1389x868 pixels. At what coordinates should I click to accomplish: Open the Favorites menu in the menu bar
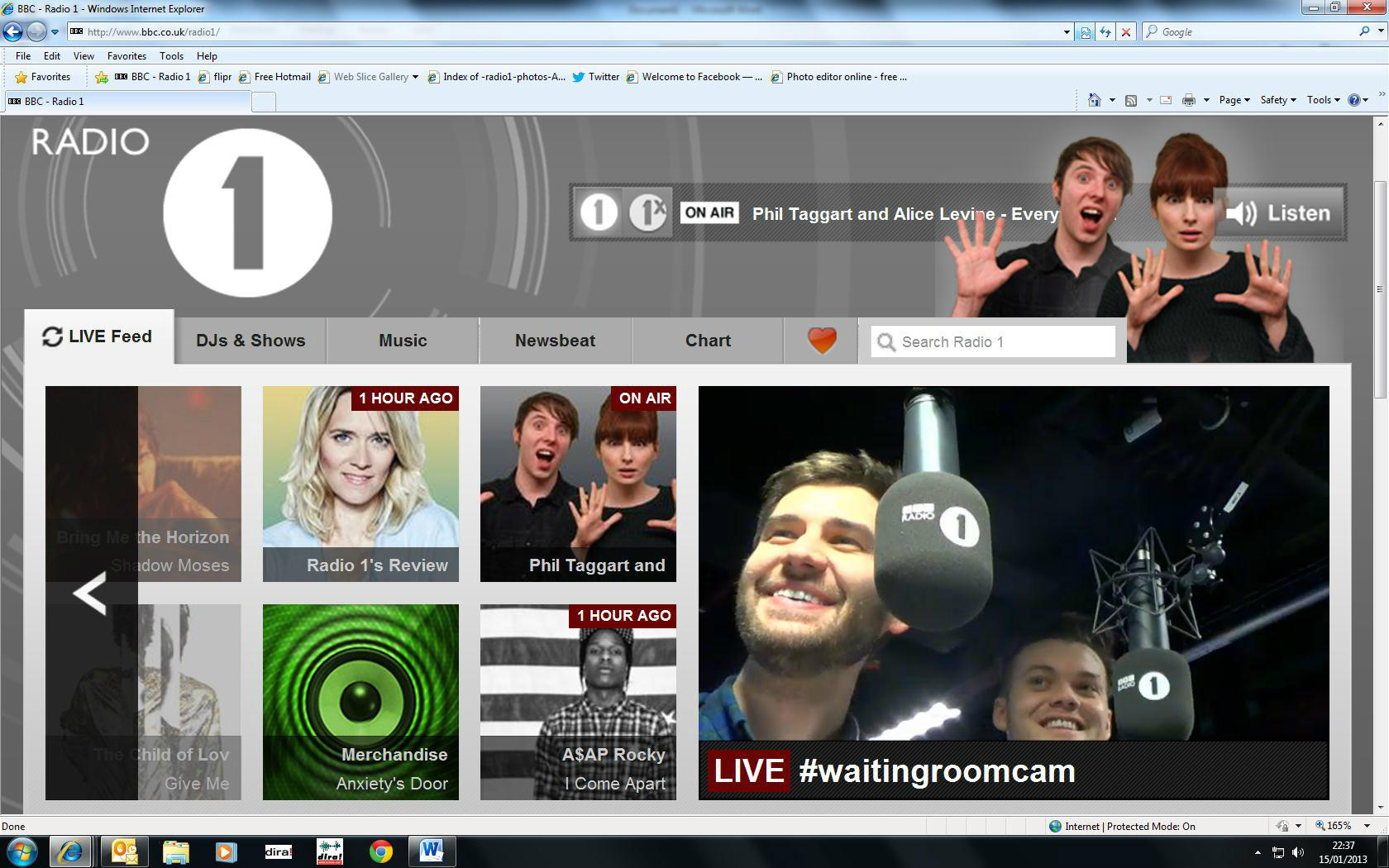tap(126, 56)
